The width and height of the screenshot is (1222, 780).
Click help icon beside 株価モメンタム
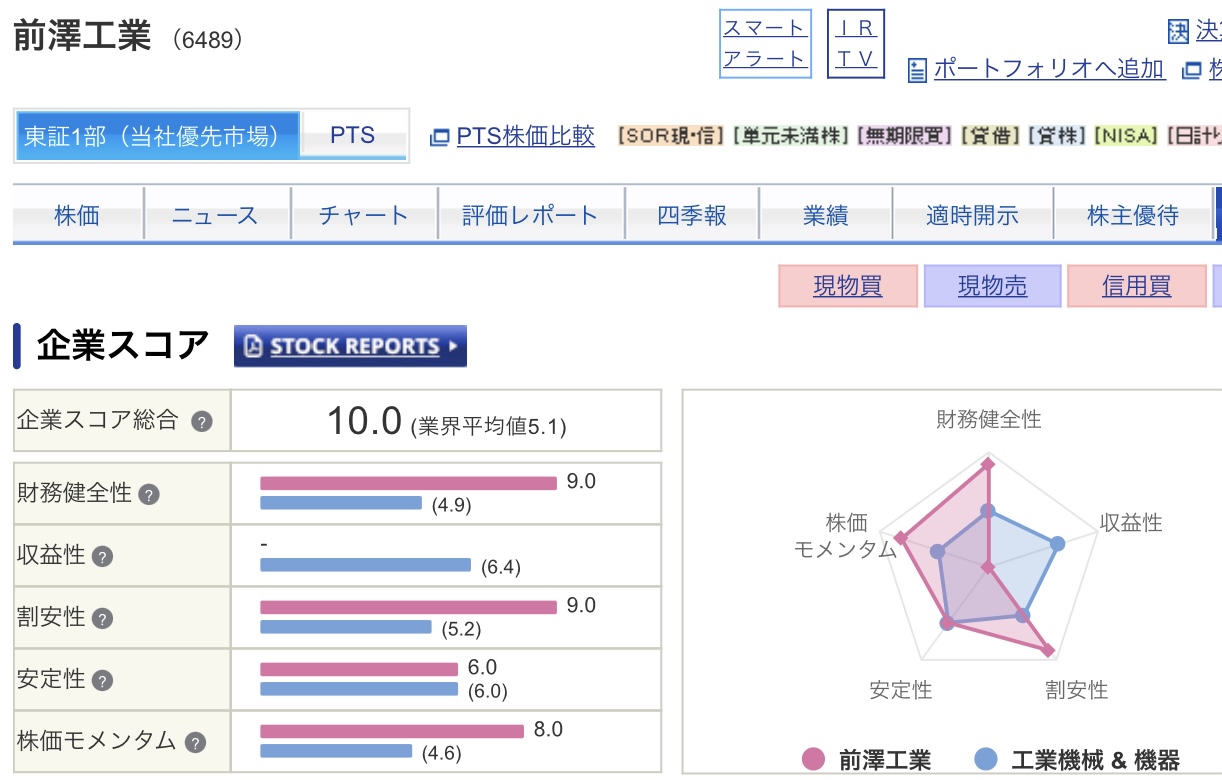[x=196, y=742]
